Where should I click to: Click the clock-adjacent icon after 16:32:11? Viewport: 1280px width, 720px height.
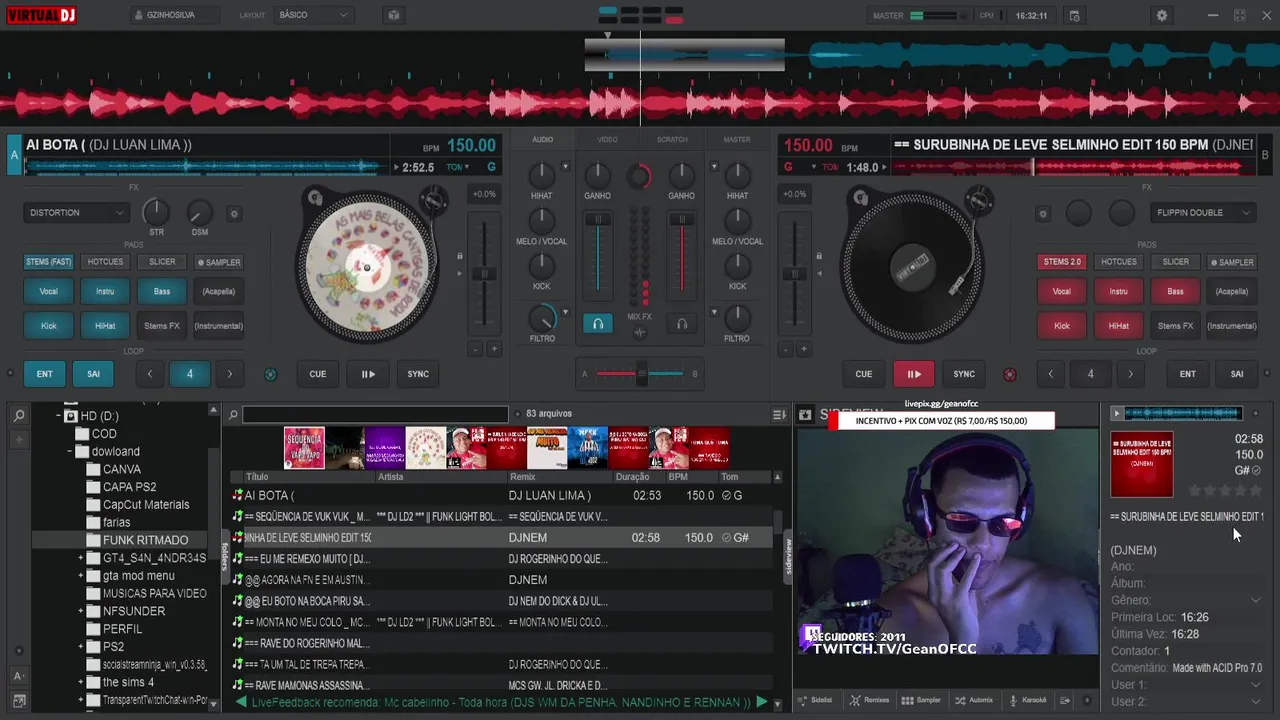(1074, 16)
